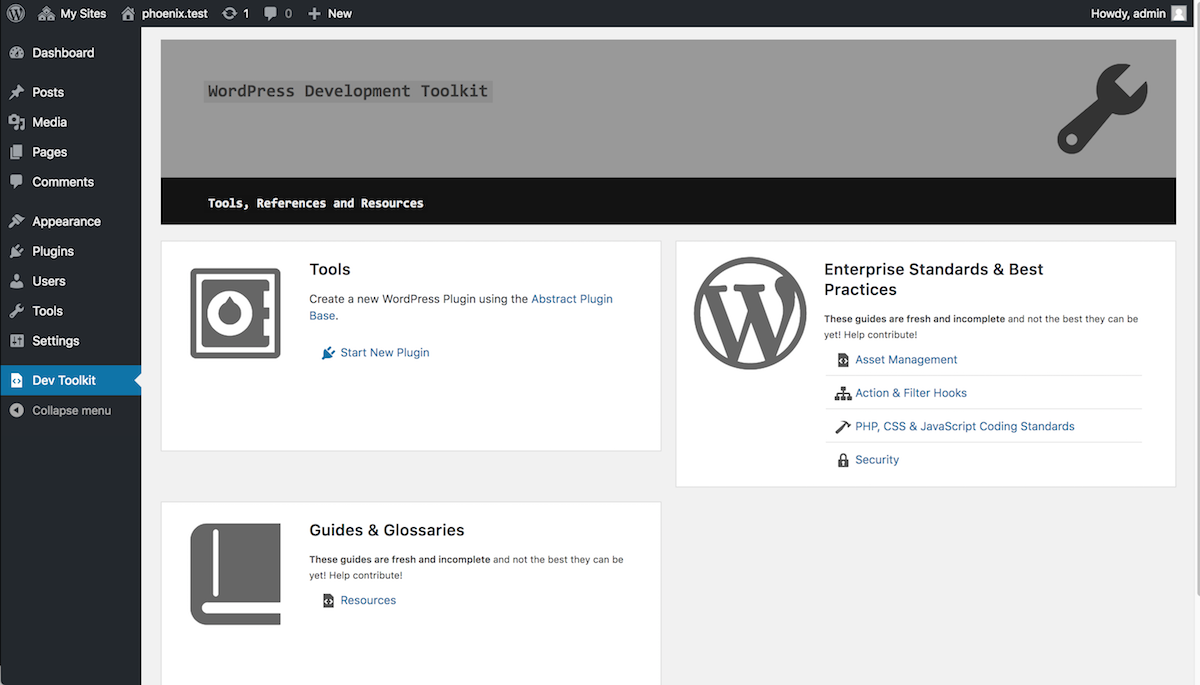Open the Dashboard menu item
The width and height of the screenshot is (1200, 685).
pyautogui.click(x=70, y=53)
